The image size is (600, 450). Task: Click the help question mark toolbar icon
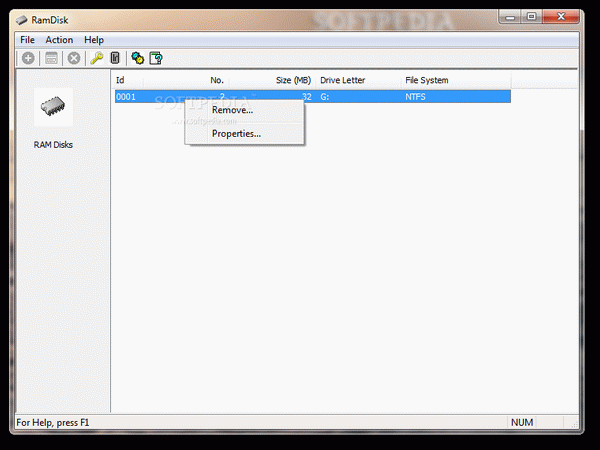[x=156, y=59]
